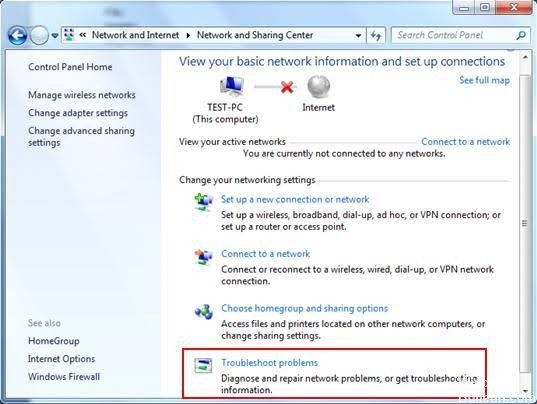537x404 pixels.
Task: Click the Internet globe icon
Action: pyautogui.click(x=319, y=86)
